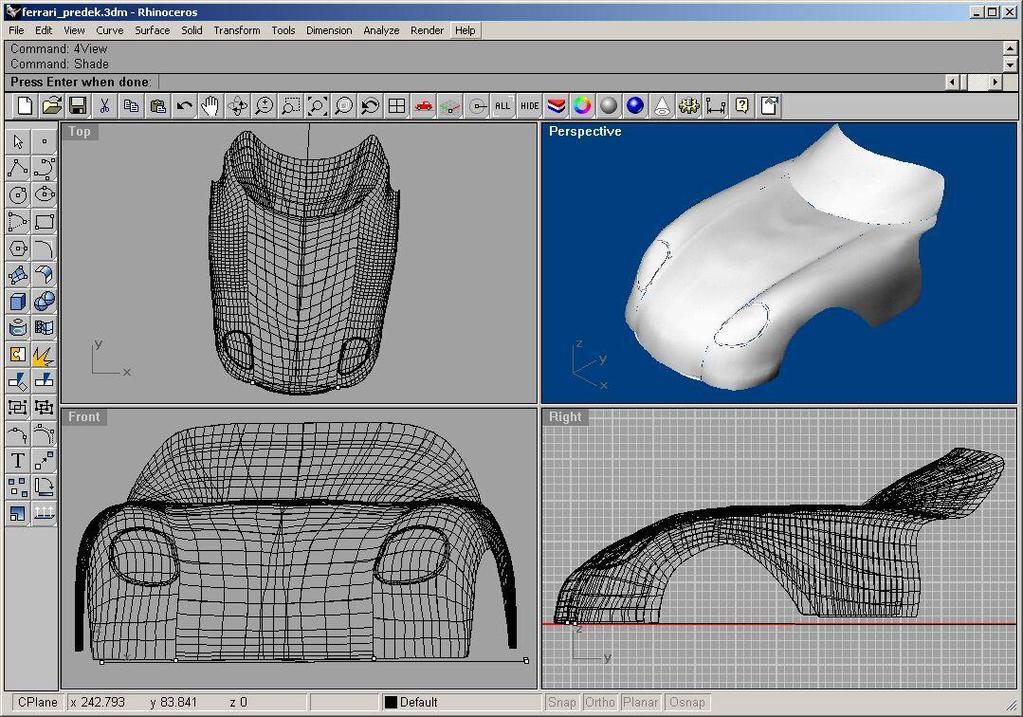Screen dimensions: 1023x717
Task: Click the spotlight cone icon
Action: point(663,106)
